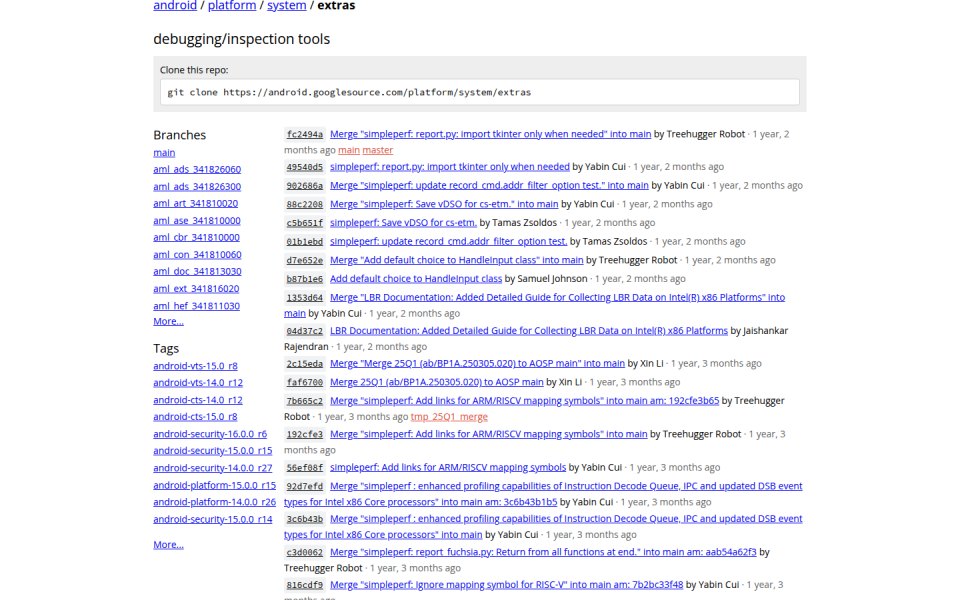Open branch aml_ext_341816020
The width and height of the screenshot is (960, 600).
coord(197,288)
